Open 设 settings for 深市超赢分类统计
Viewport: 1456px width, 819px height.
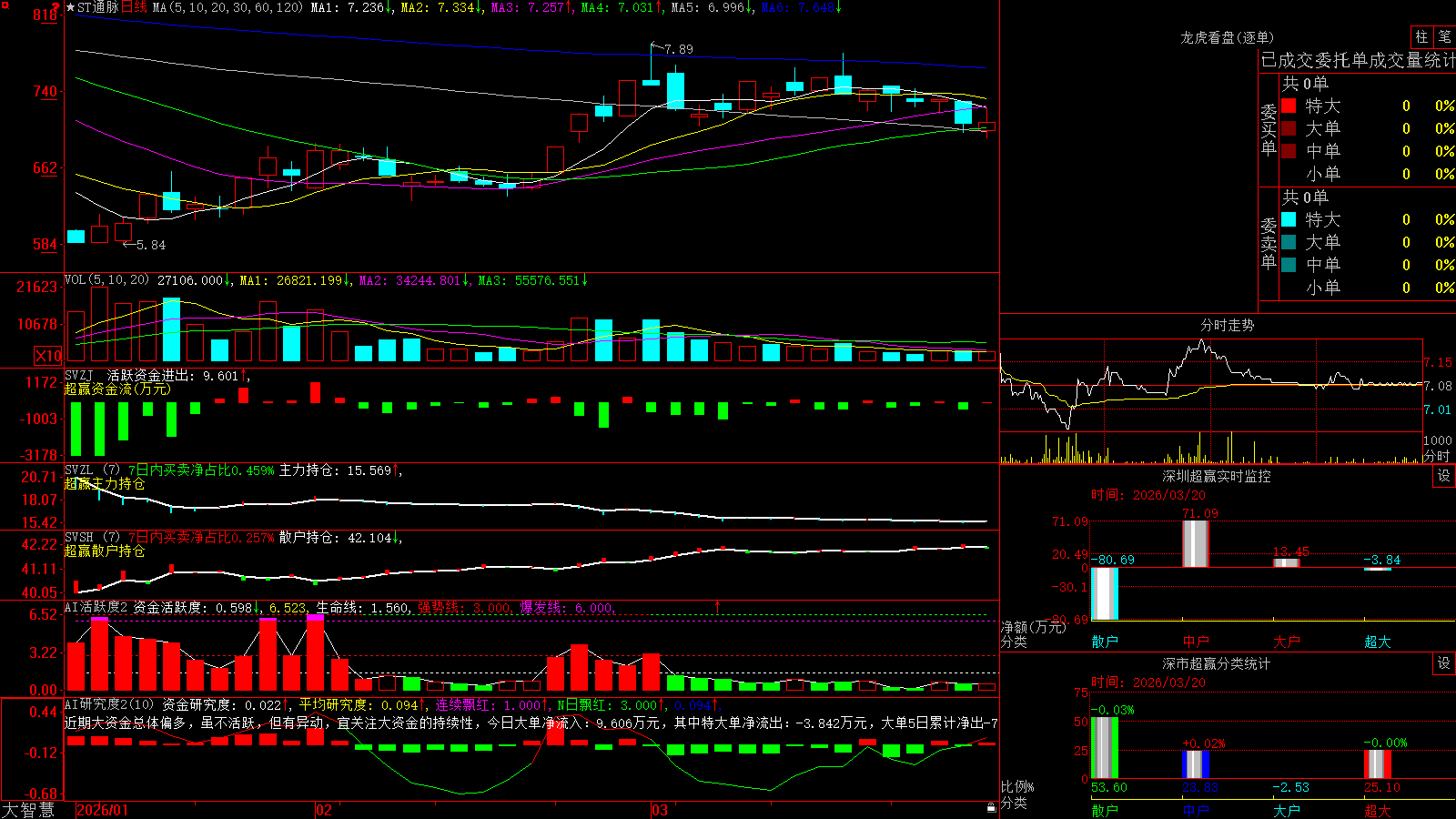pyautogui.click(x=1444, y=663)
